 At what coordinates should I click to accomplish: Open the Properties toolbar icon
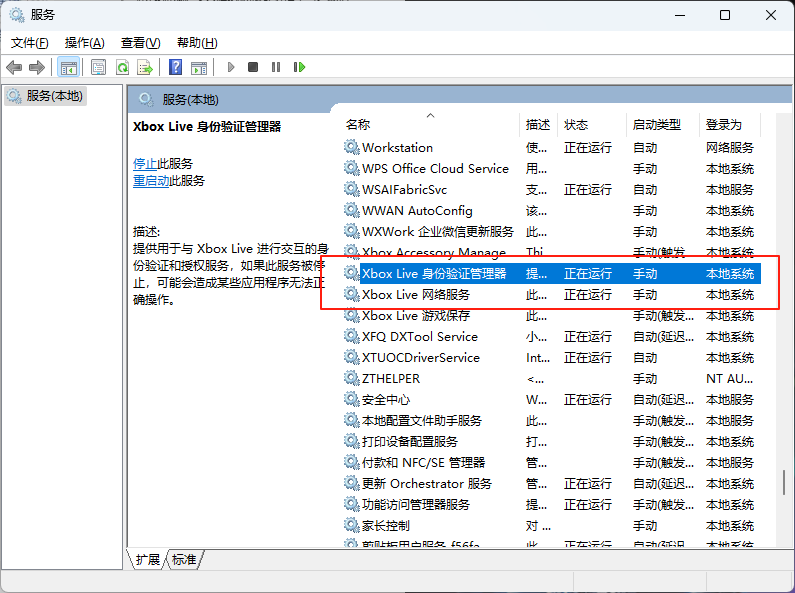[98, 67]
